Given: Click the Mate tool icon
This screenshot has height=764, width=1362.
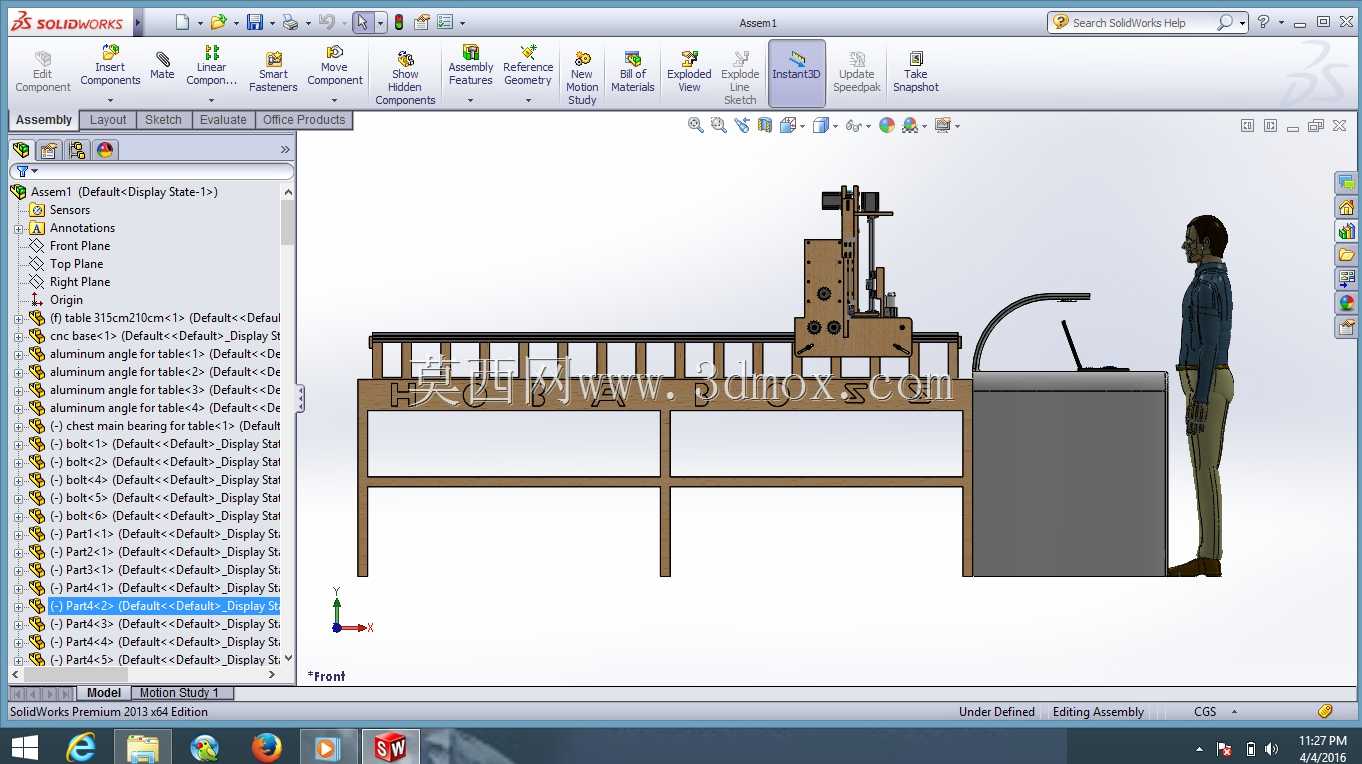Looking at the screenshot, I should pos(162,66).
